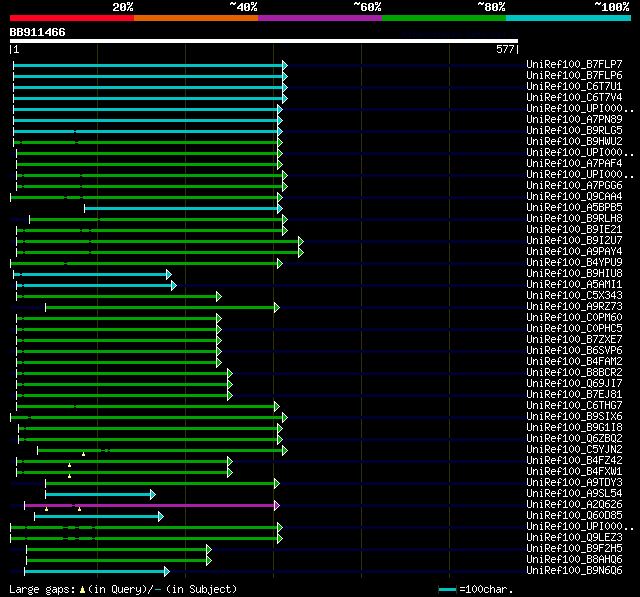Select the UniRef100_B4FXW1 label
The width and height of the screenshot is (640, 597).
coord(574,472)
